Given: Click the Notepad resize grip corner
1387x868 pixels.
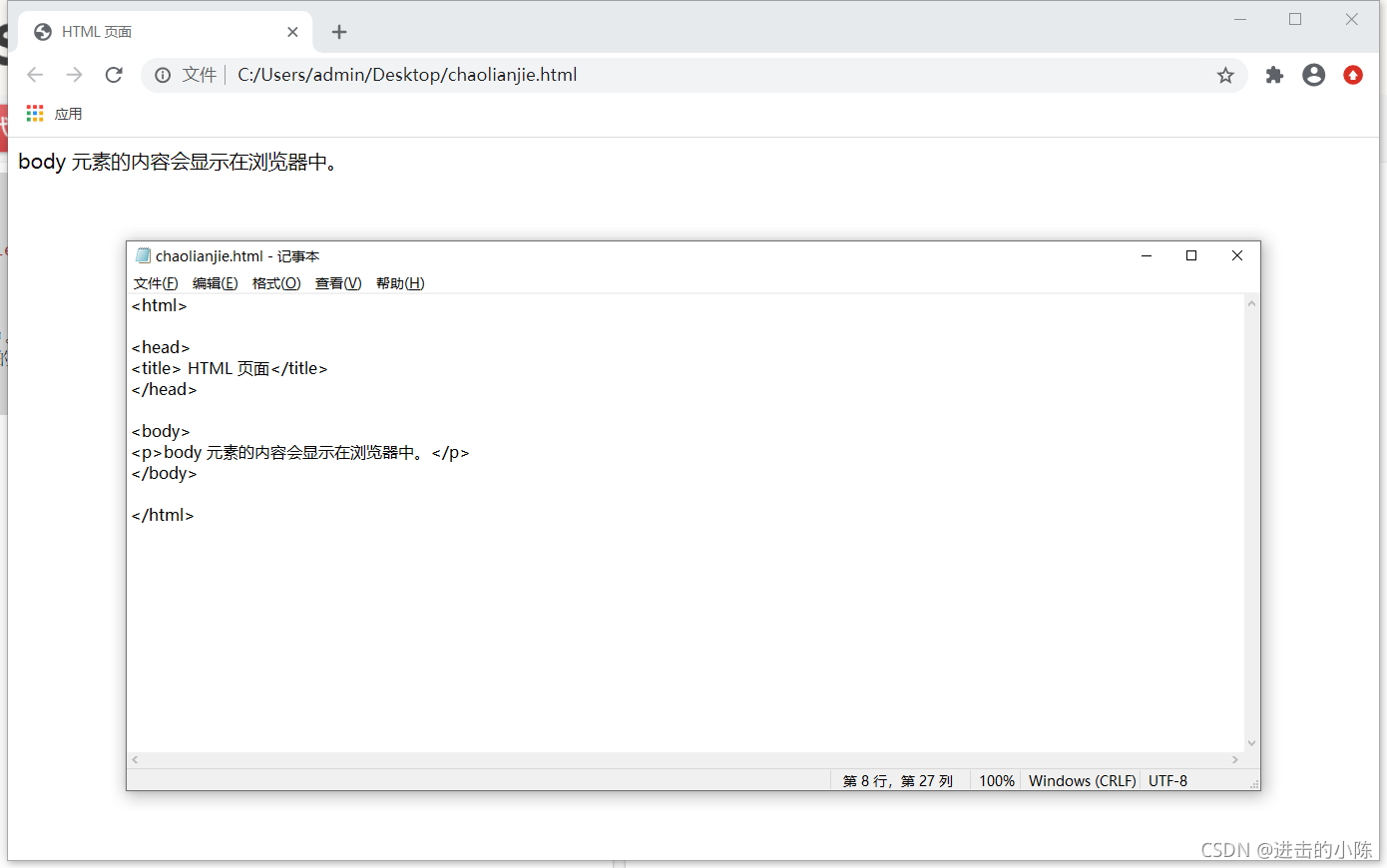Looking at the screenshot, I should [1254, 784].
